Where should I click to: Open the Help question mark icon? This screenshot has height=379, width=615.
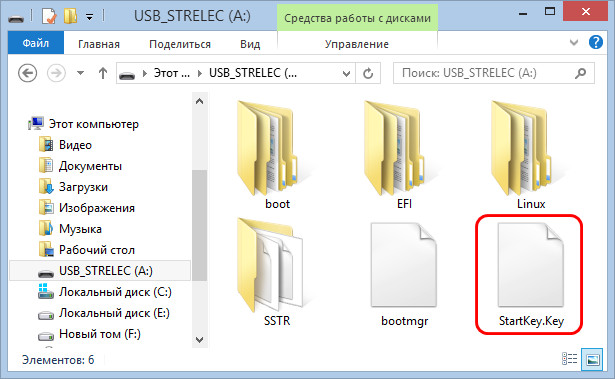(x=596, y=42)
